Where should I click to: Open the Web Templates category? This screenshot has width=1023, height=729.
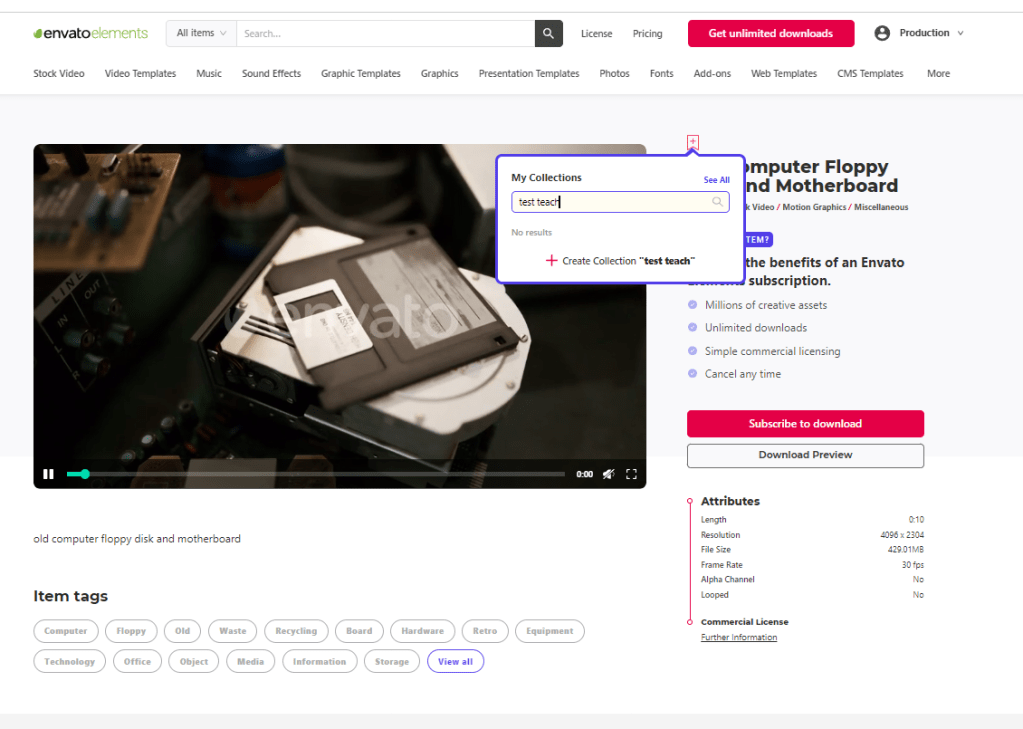[x=784, y=74]
